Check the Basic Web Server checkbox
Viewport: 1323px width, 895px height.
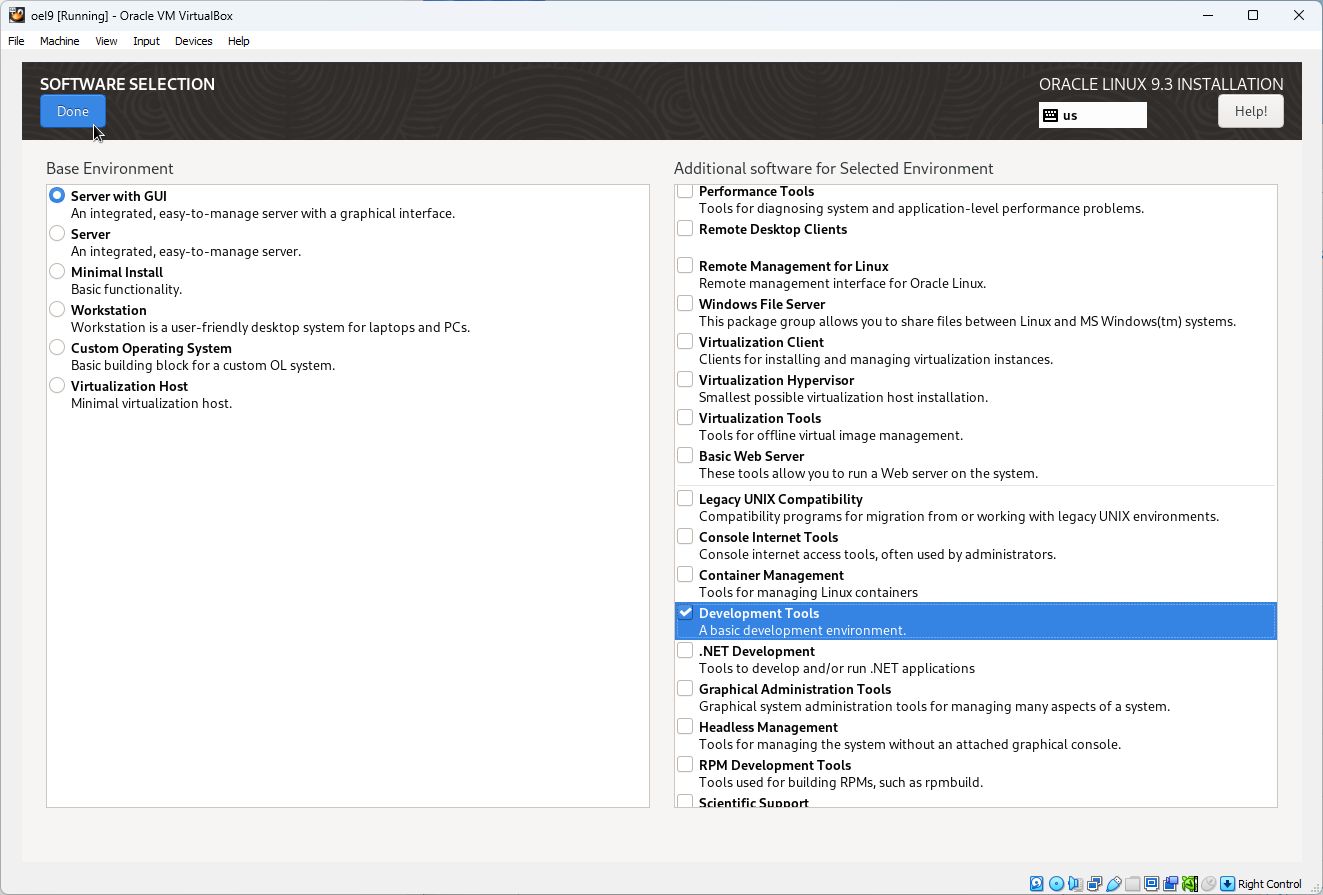(x=685, y=455)
